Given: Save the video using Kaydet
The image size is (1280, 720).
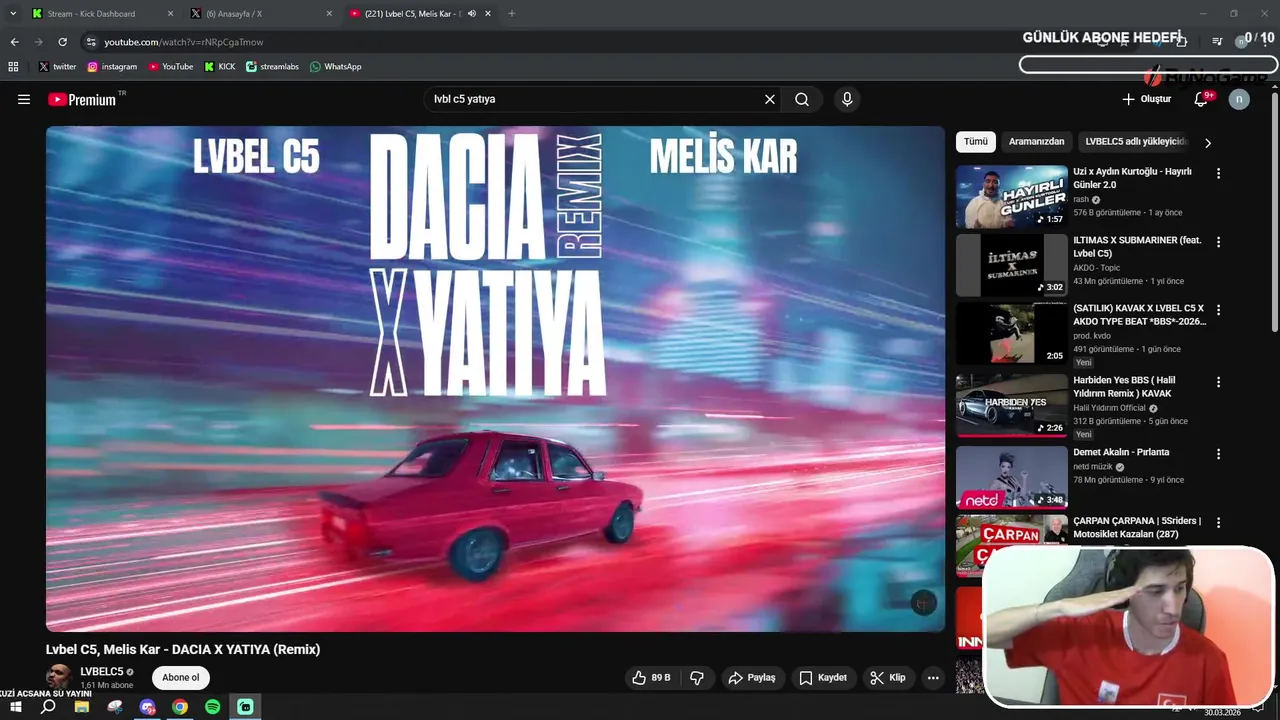Looking at the screenshot, I should click(x=823, y=678).
